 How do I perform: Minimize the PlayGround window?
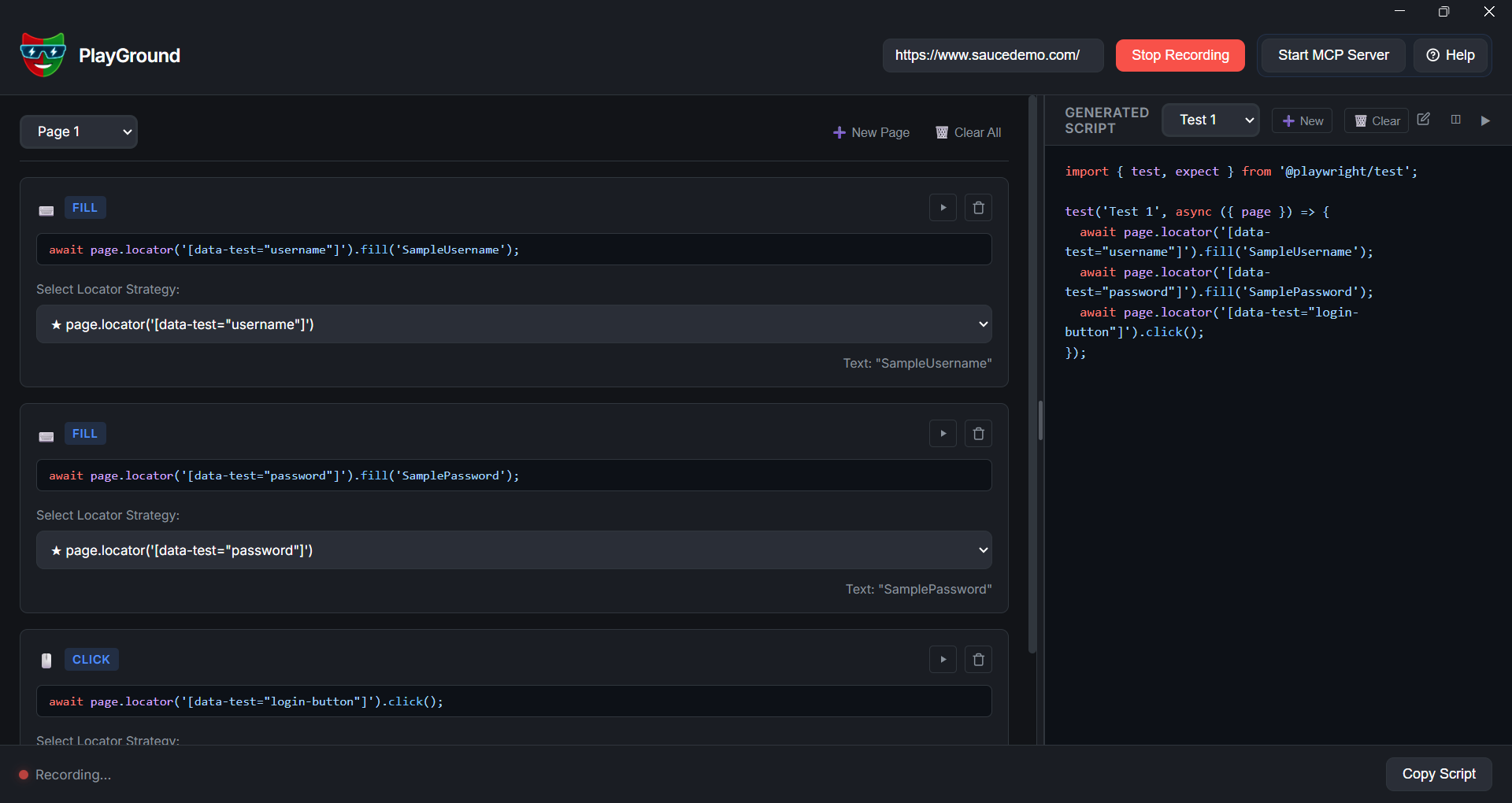(1399, 11)
